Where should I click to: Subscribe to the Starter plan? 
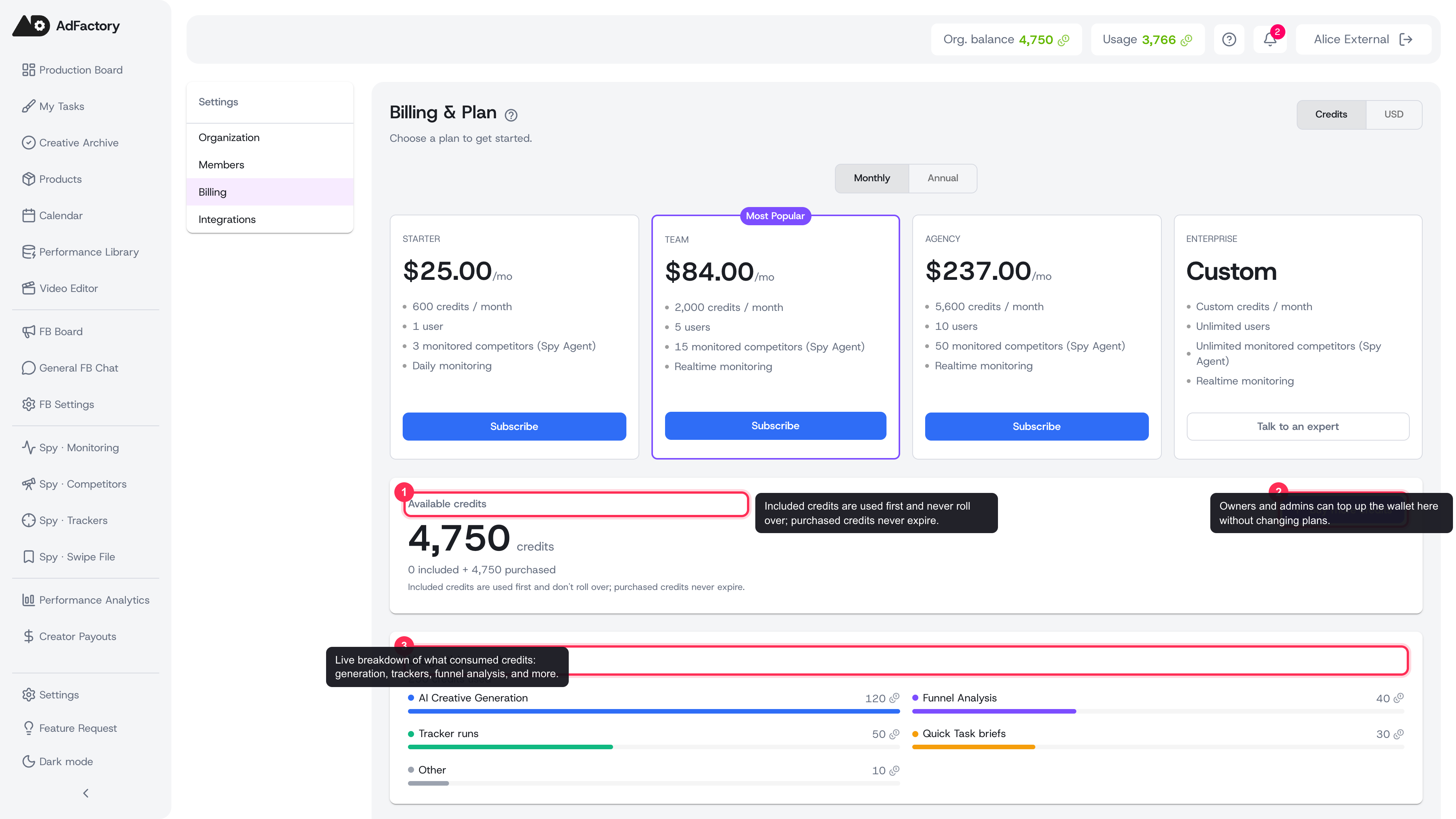[514, 426]
